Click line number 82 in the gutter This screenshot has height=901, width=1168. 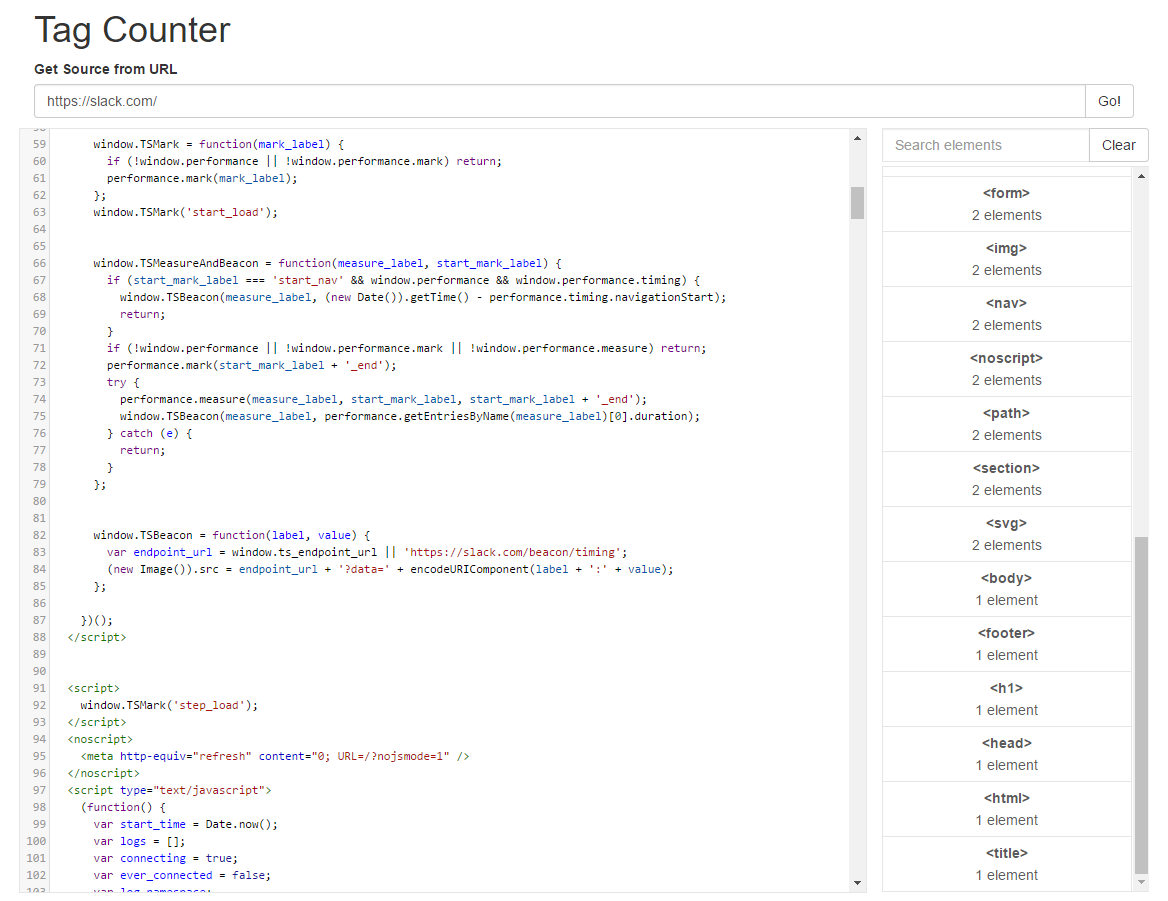tap(39, 535)
